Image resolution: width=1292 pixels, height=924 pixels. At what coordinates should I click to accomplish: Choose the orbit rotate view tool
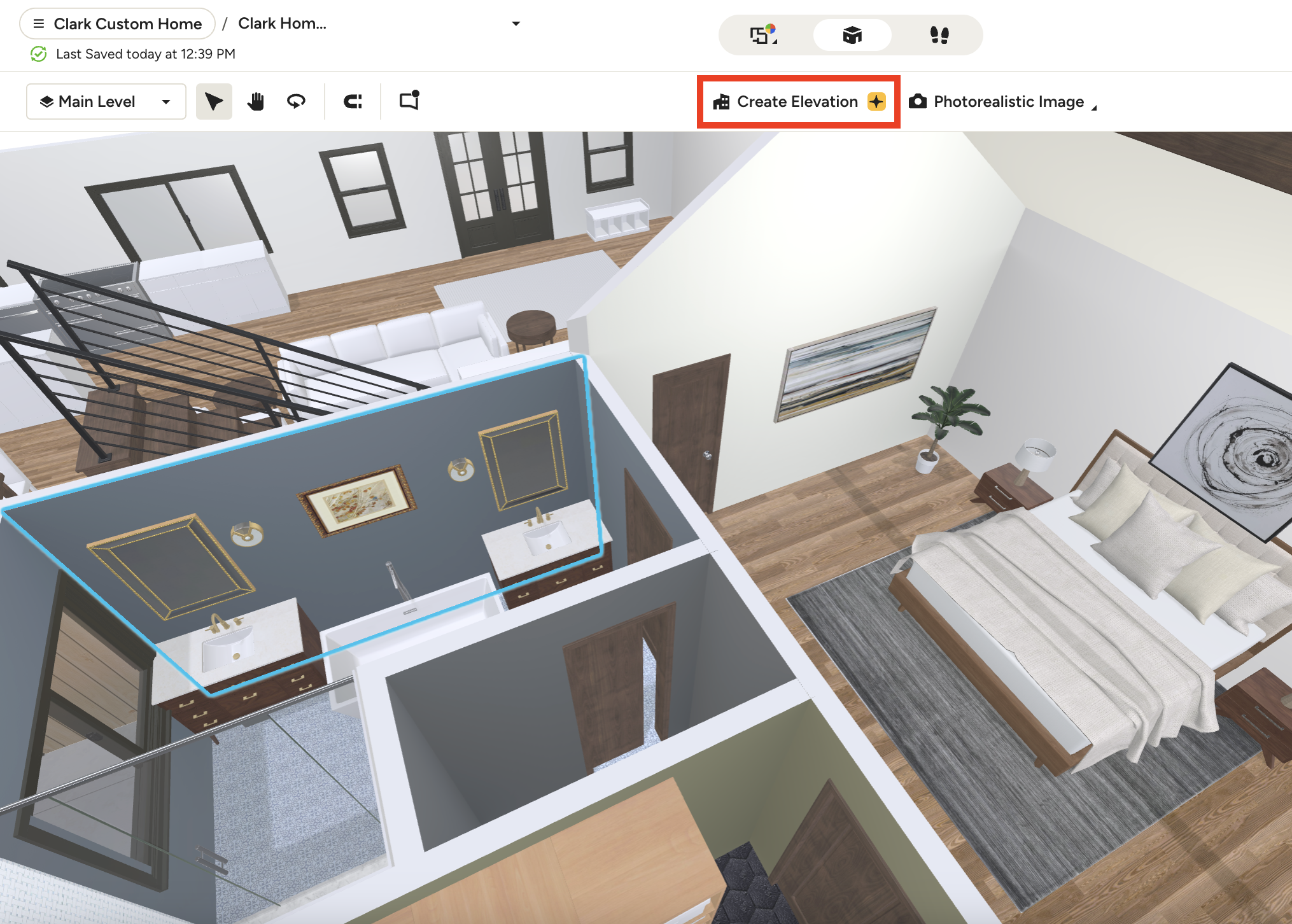click(x=296, y=102)
